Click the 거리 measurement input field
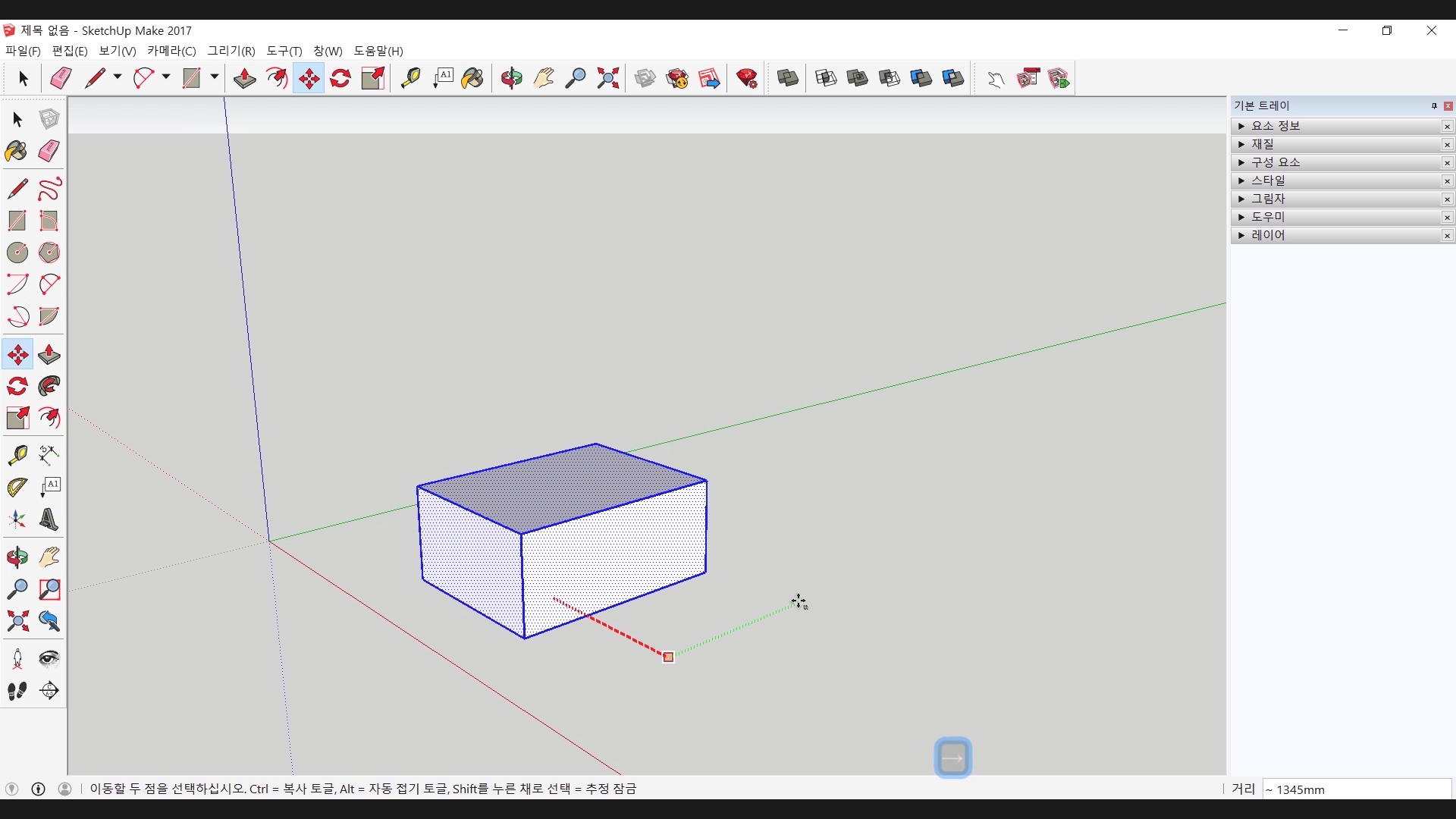 [x=1356, y=789]
